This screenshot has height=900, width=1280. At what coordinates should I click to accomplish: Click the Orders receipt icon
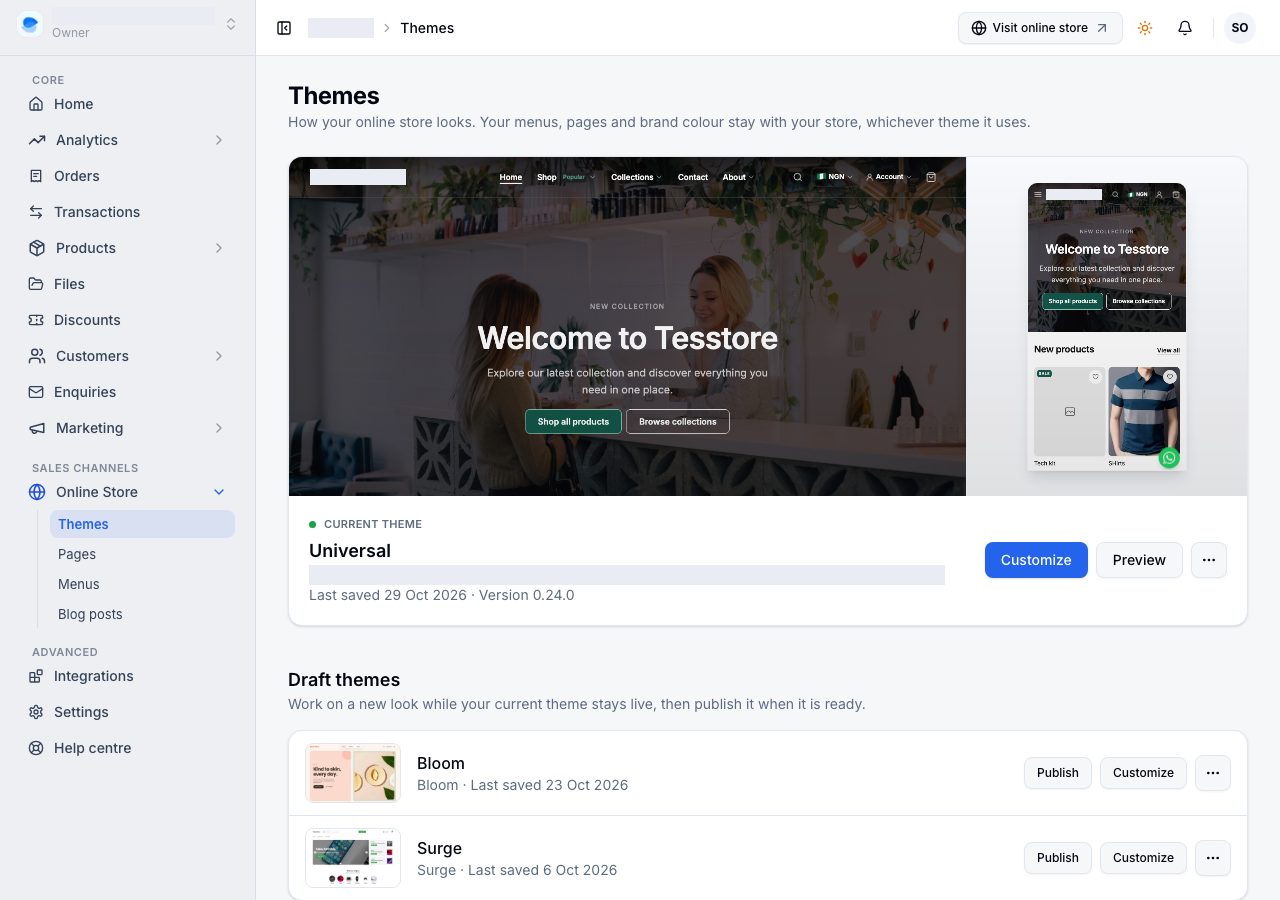[x=36, y=176]
